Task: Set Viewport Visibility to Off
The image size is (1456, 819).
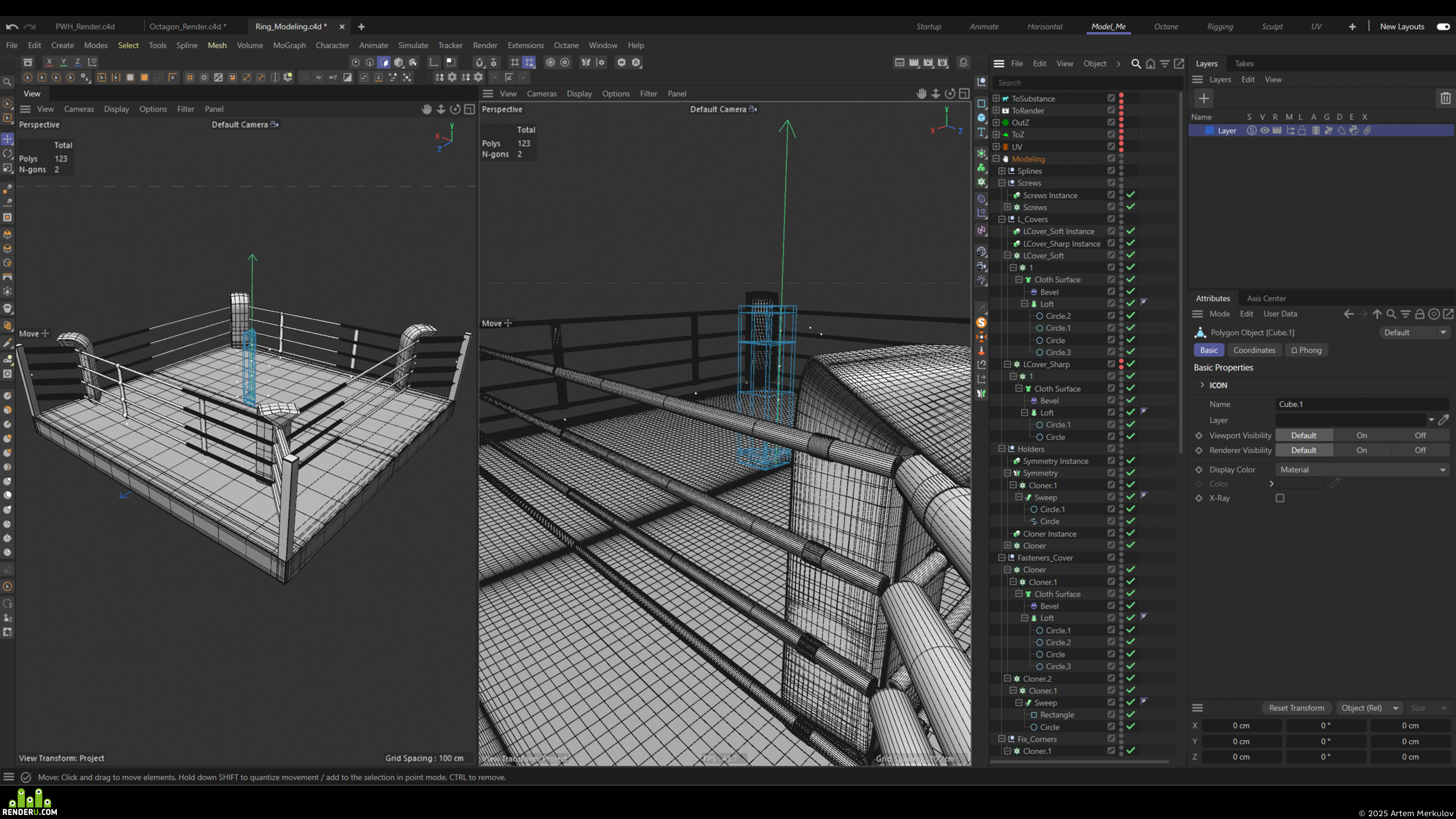Action: pos(1420,436)
